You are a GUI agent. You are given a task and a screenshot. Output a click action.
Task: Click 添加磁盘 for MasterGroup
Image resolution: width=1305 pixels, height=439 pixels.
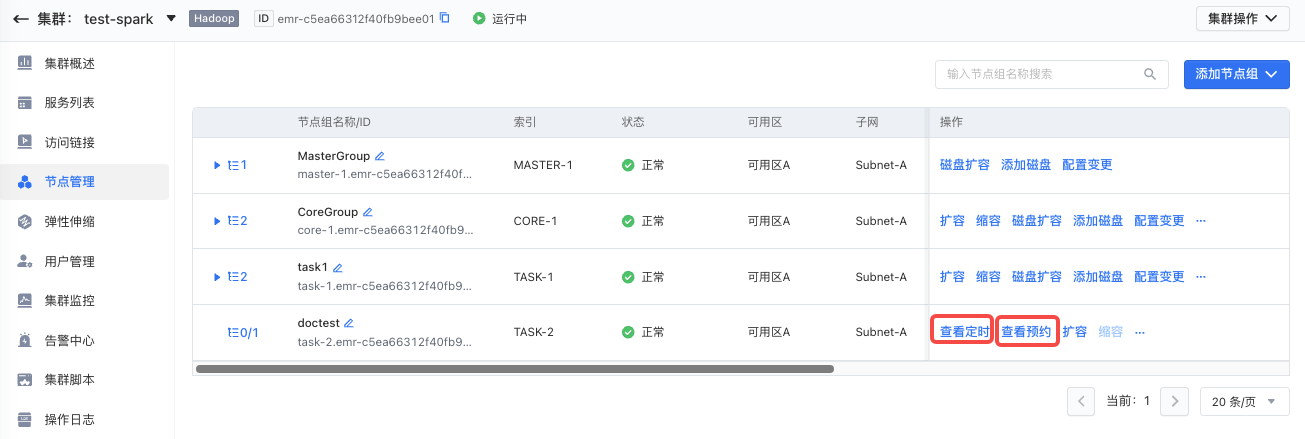click(1026, 165)
